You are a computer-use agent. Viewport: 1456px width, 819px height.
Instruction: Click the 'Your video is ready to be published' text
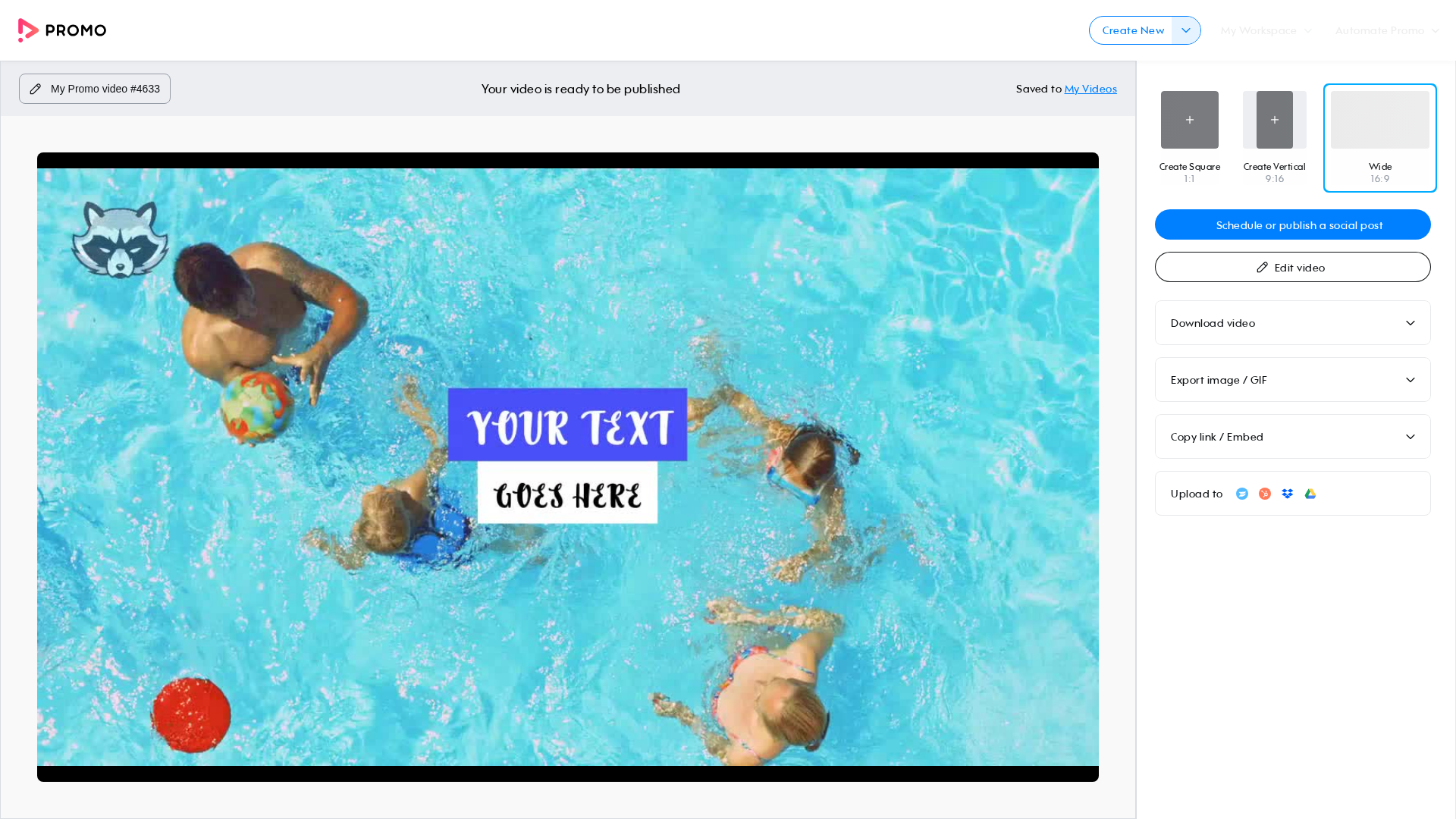point(581,89)
